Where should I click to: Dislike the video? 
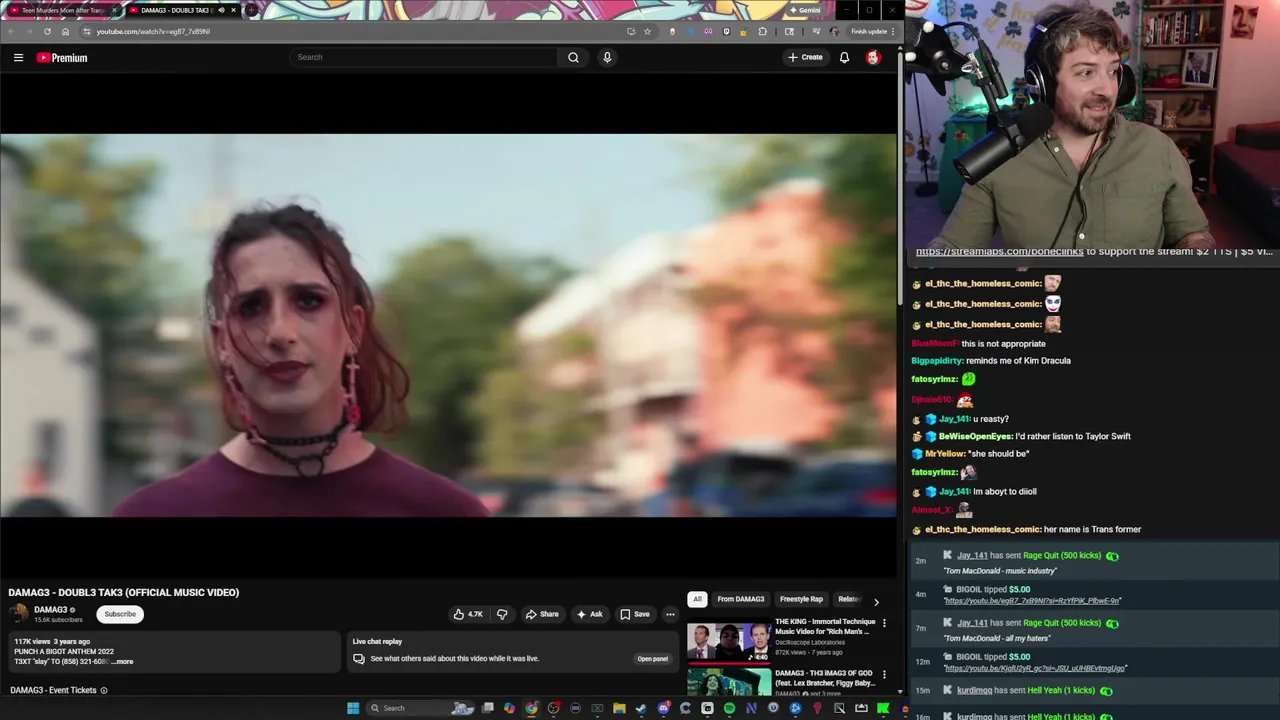(x=502, y=614)
